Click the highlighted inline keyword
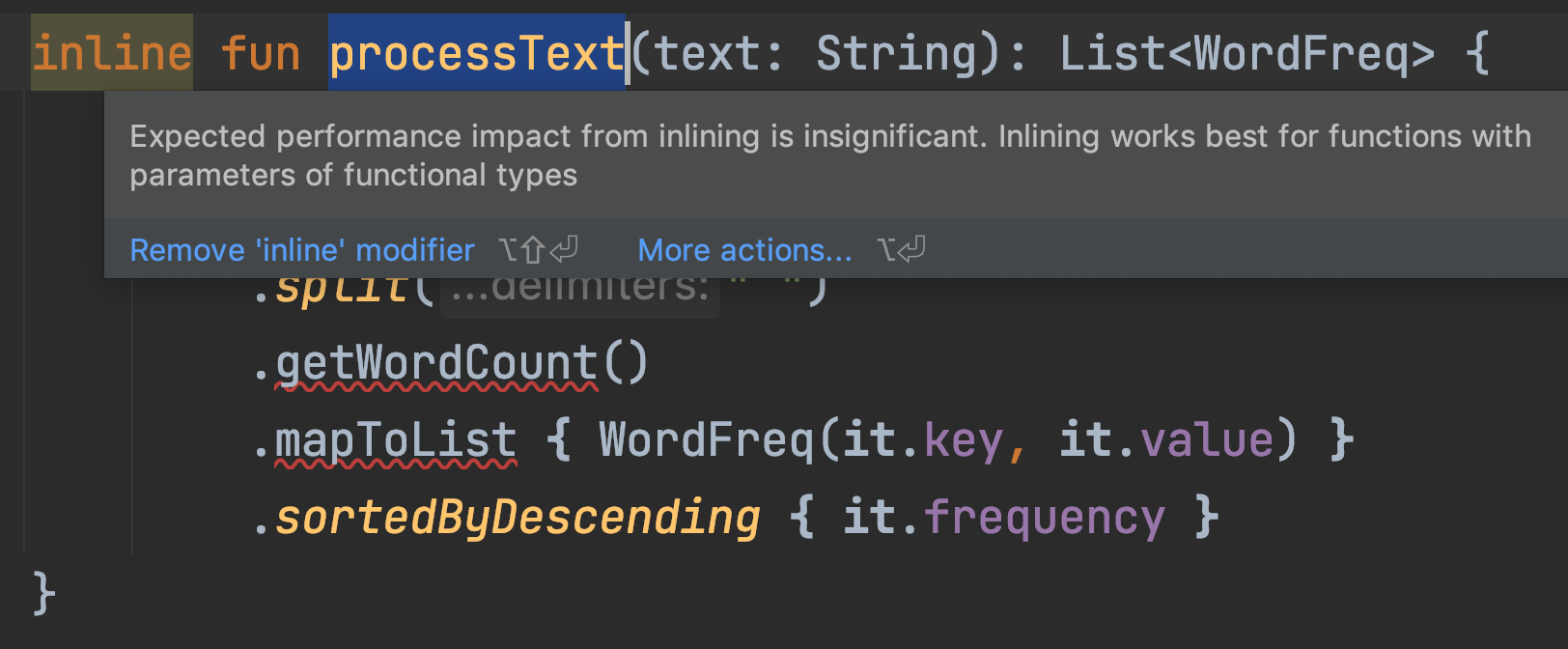This screenshot has height=649, width=1568. click(112, 53)
